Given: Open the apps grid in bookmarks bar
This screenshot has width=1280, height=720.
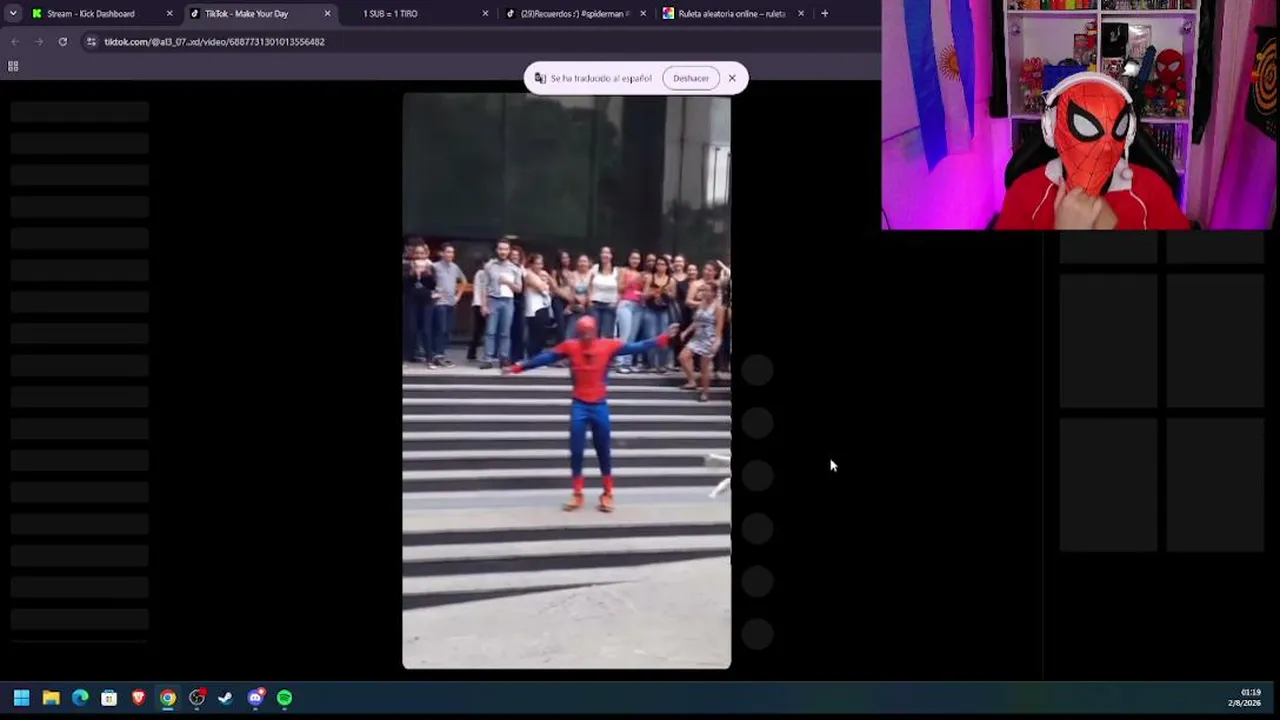Looking at the screenshot, I should pos(13,66).
